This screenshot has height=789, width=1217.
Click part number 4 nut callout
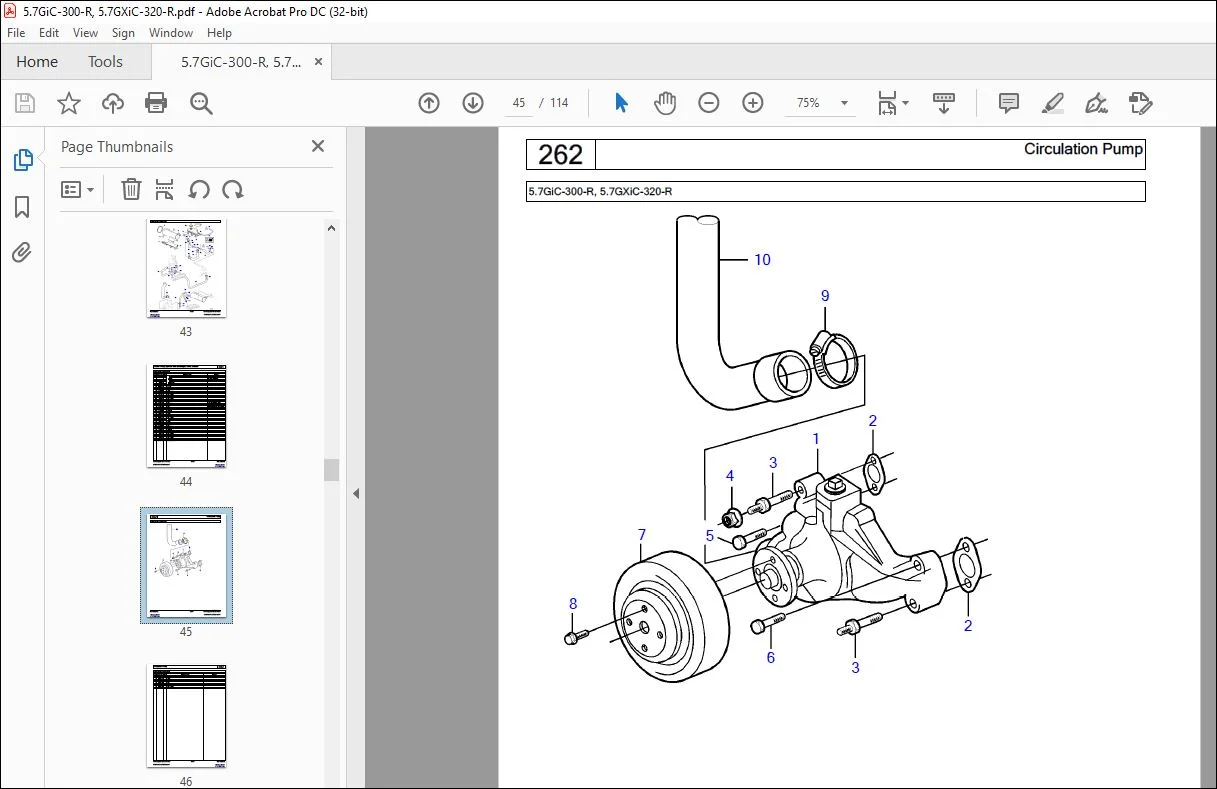point(730,476)
